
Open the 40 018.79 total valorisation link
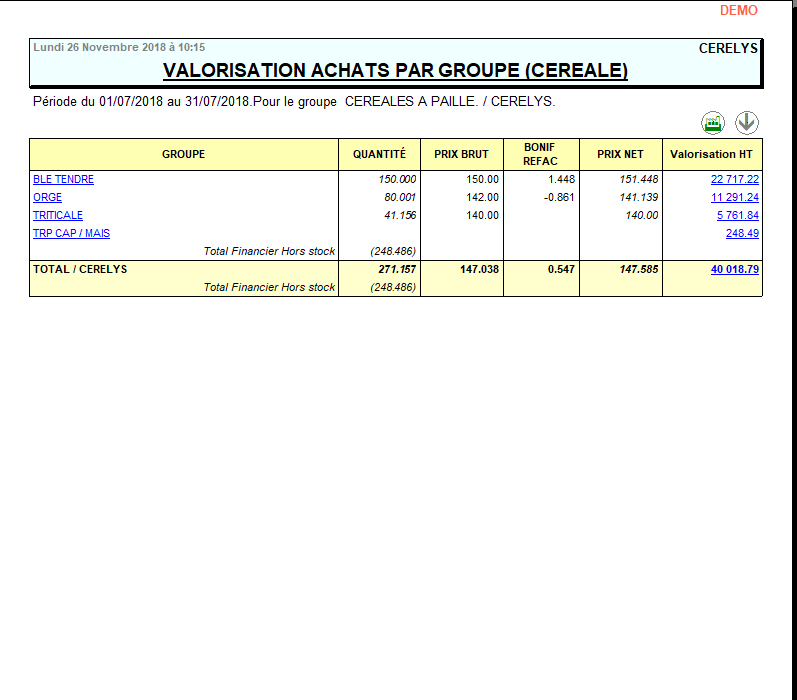(734, 270)
